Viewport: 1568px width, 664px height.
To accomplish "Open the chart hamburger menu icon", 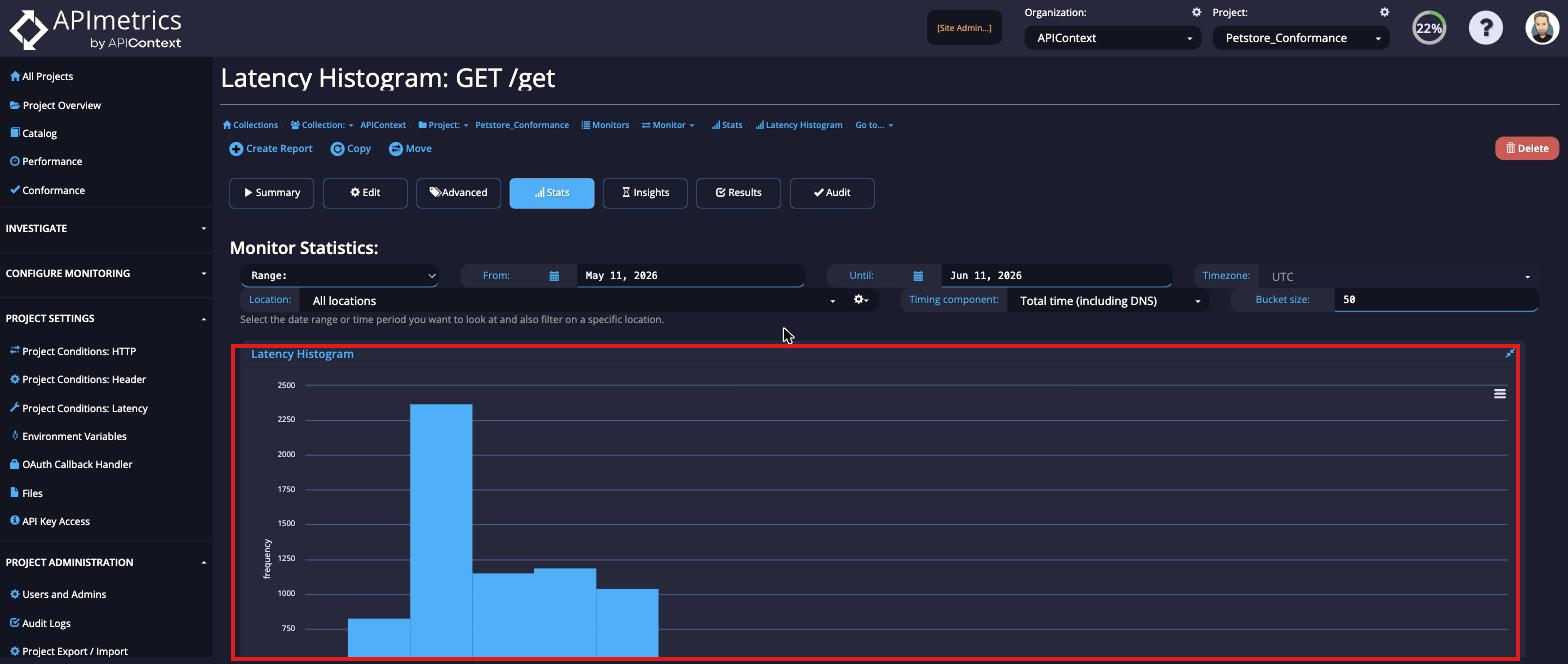I will coord(1499,394).
